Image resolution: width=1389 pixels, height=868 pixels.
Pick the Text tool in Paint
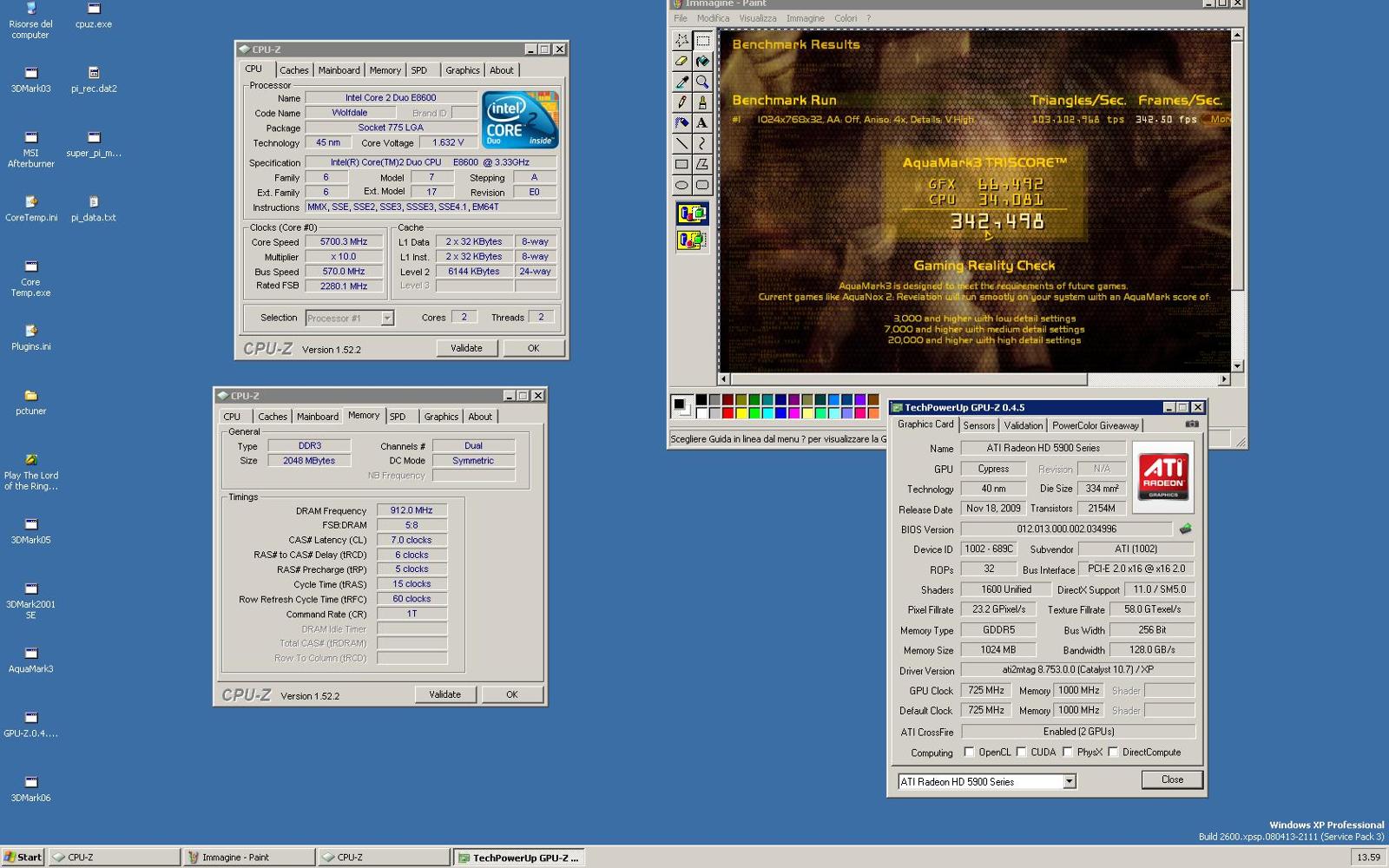click(x=702, y=123)
